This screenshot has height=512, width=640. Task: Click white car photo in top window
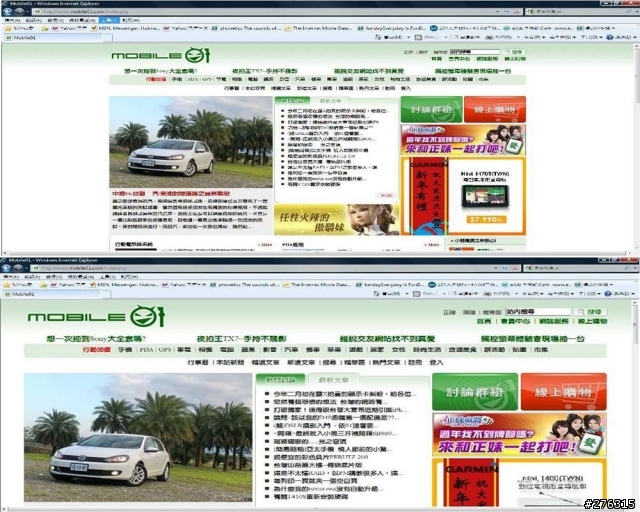tap(191, 142)
